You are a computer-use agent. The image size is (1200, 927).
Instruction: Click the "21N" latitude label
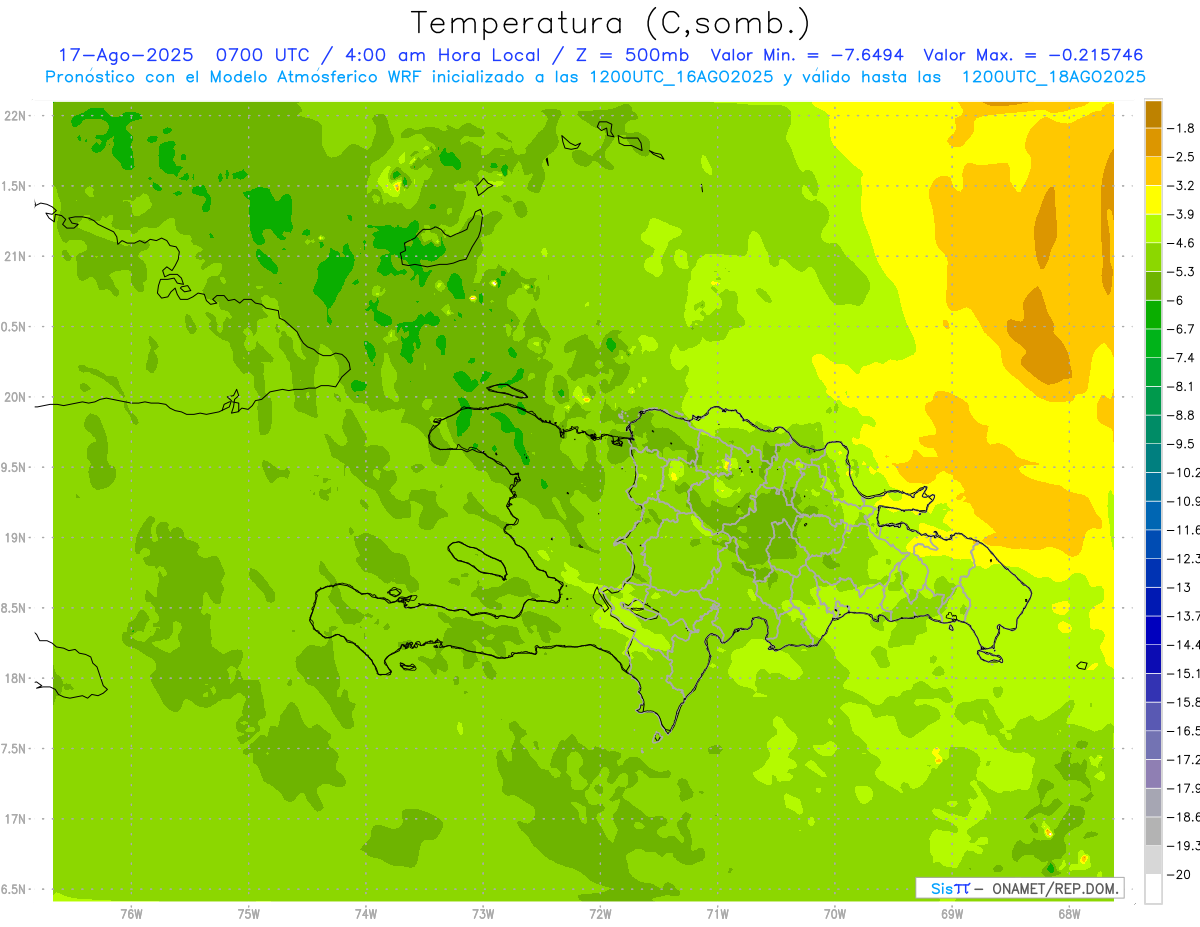[15, 256]
